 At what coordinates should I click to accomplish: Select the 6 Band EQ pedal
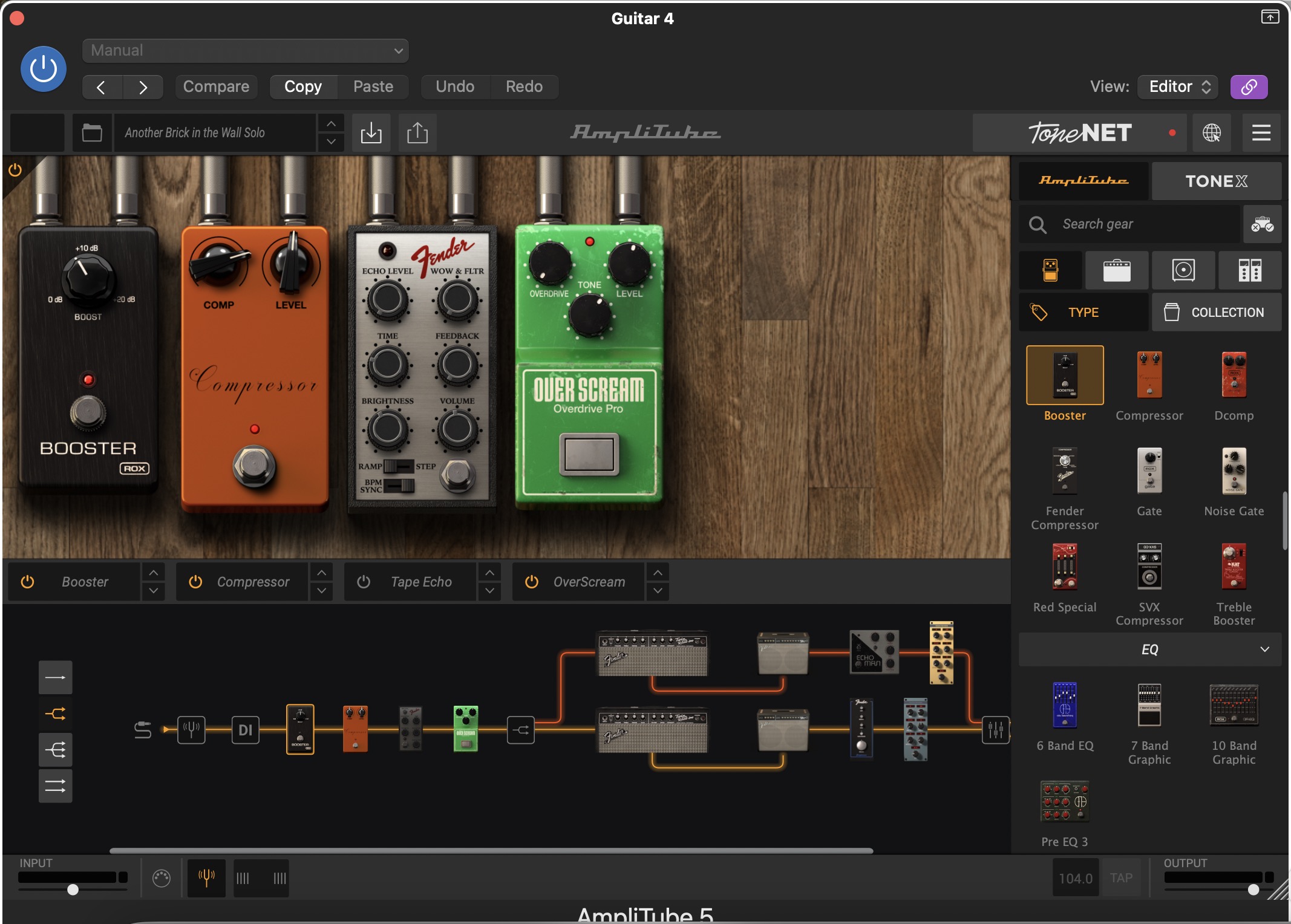click(x=1065, y=705)
